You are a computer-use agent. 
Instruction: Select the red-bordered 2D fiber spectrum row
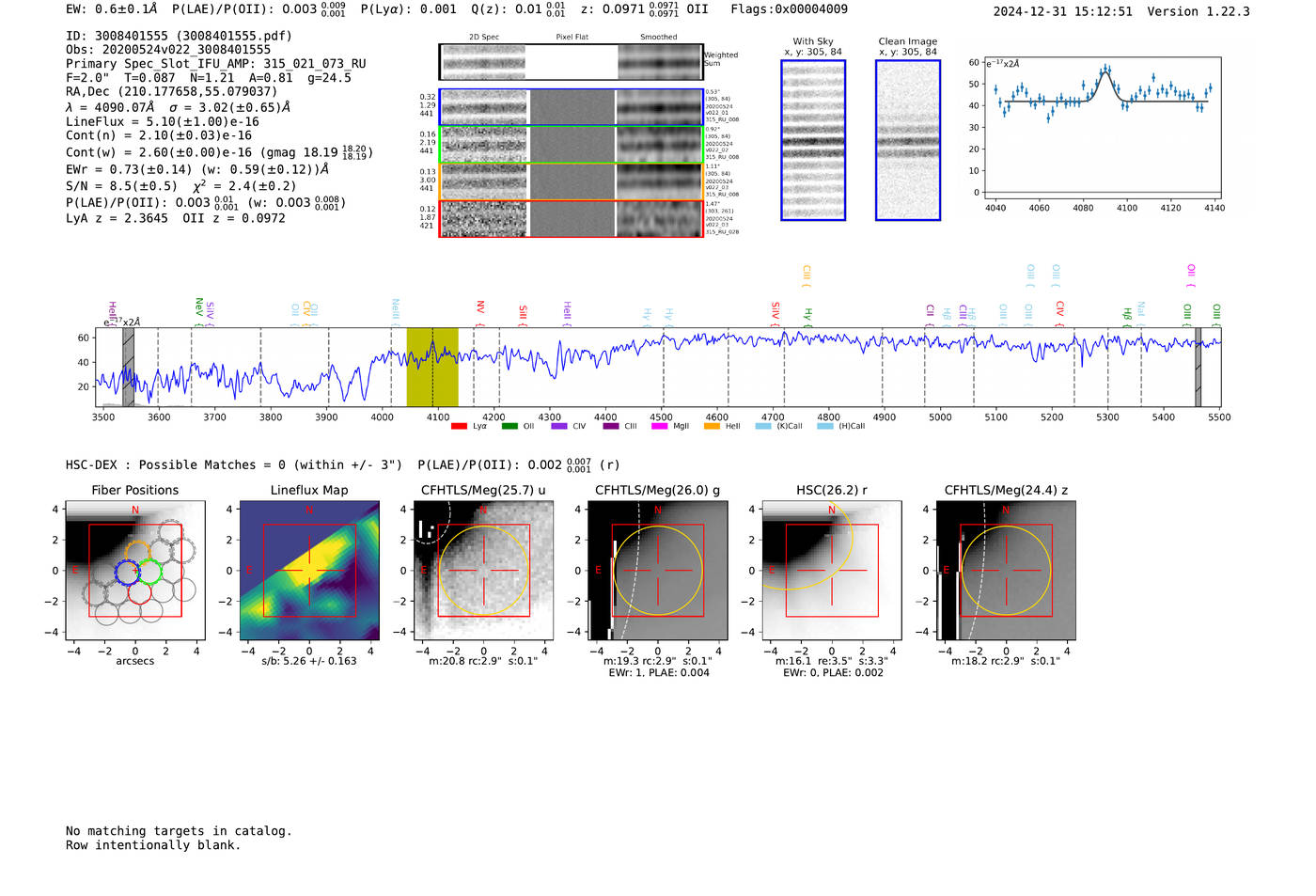pos(571,218)
